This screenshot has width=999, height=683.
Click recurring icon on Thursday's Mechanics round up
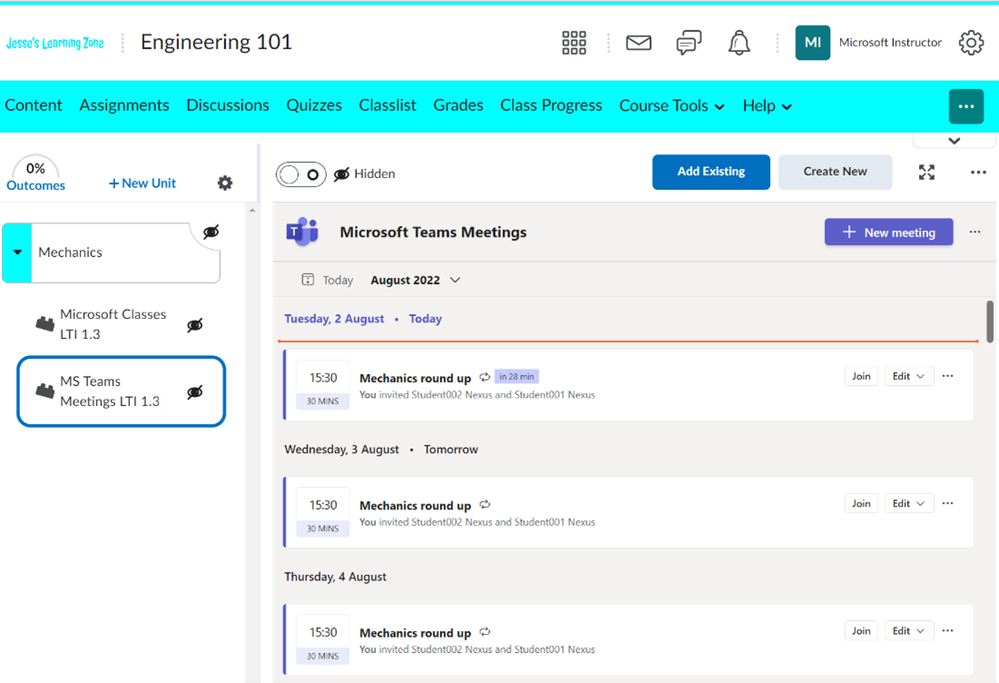point(485,631)
